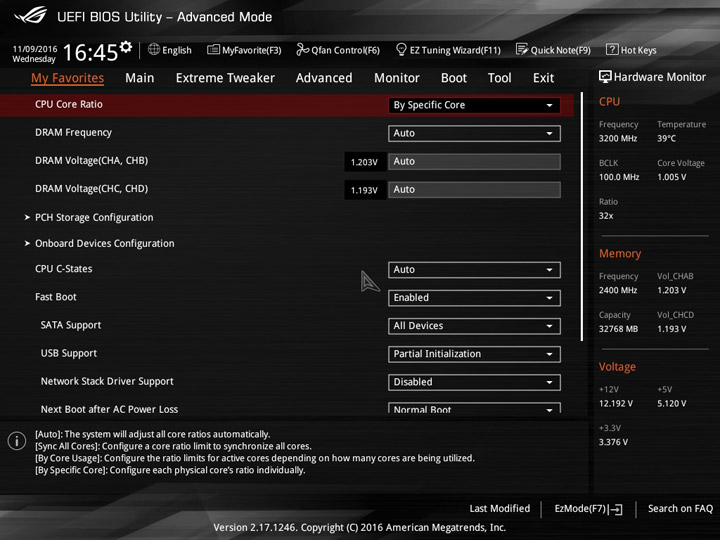Show Hot Keys list

638,50
